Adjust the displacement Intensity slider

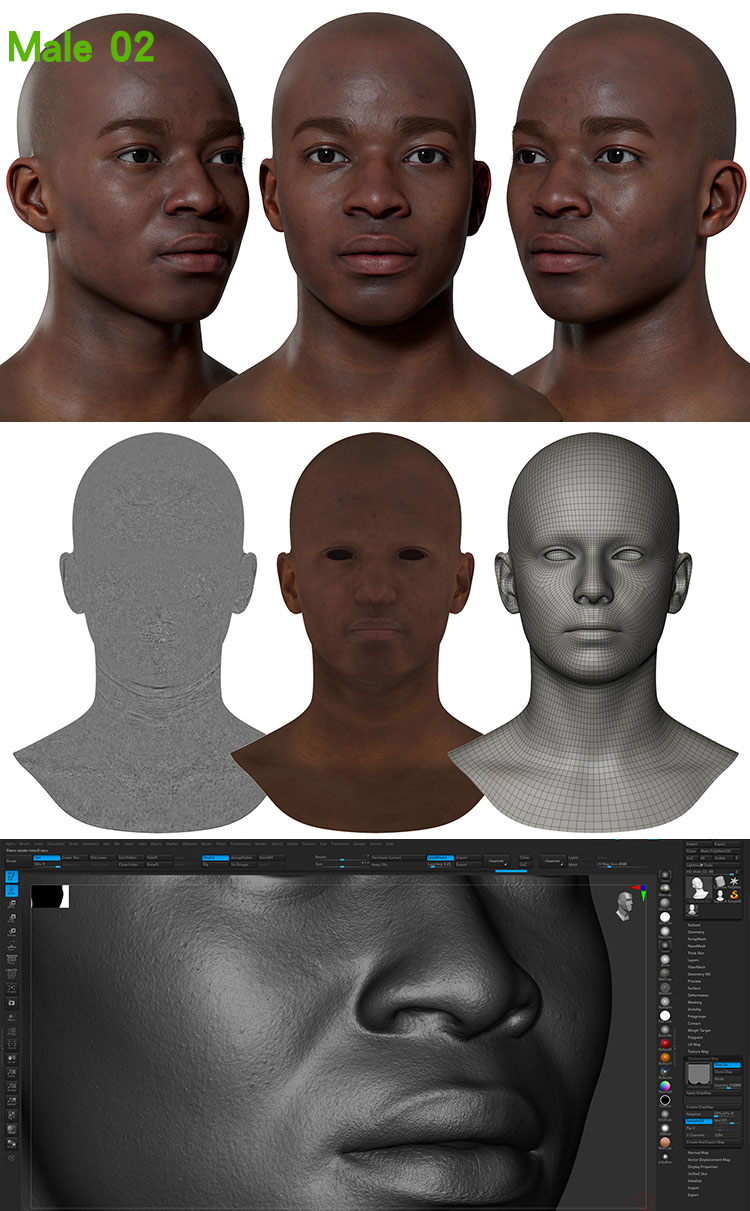[x=727, y=1085]
